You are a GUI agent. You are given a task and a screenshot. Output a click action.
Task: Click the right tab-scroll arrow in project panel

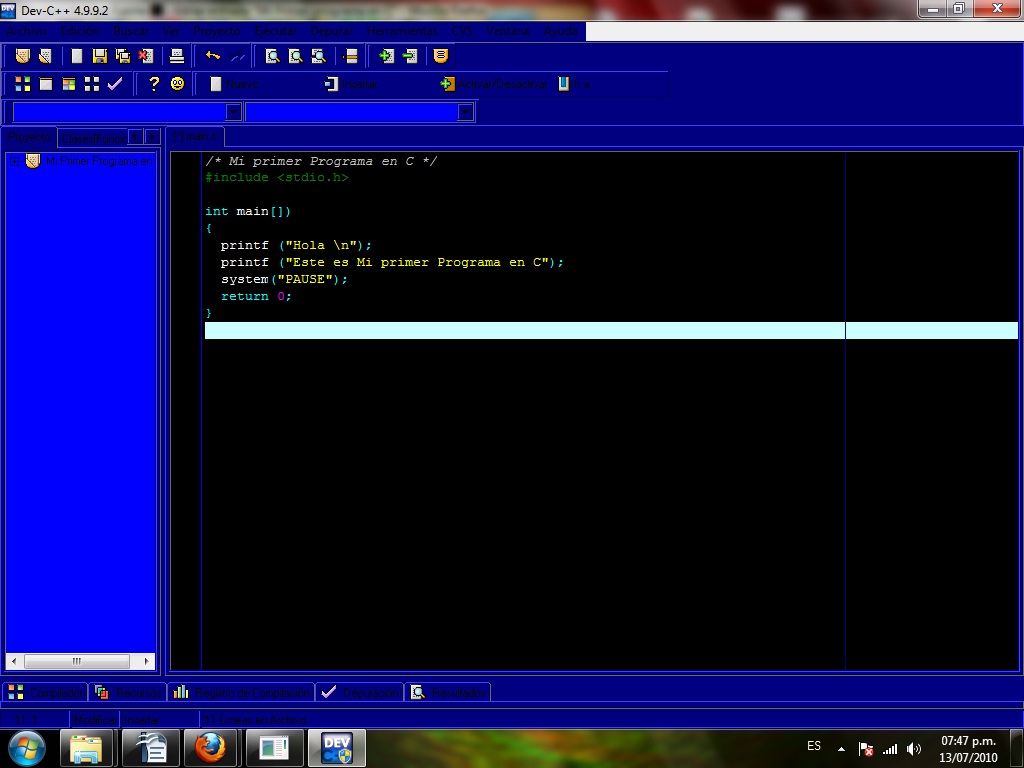tap(152, 136)
